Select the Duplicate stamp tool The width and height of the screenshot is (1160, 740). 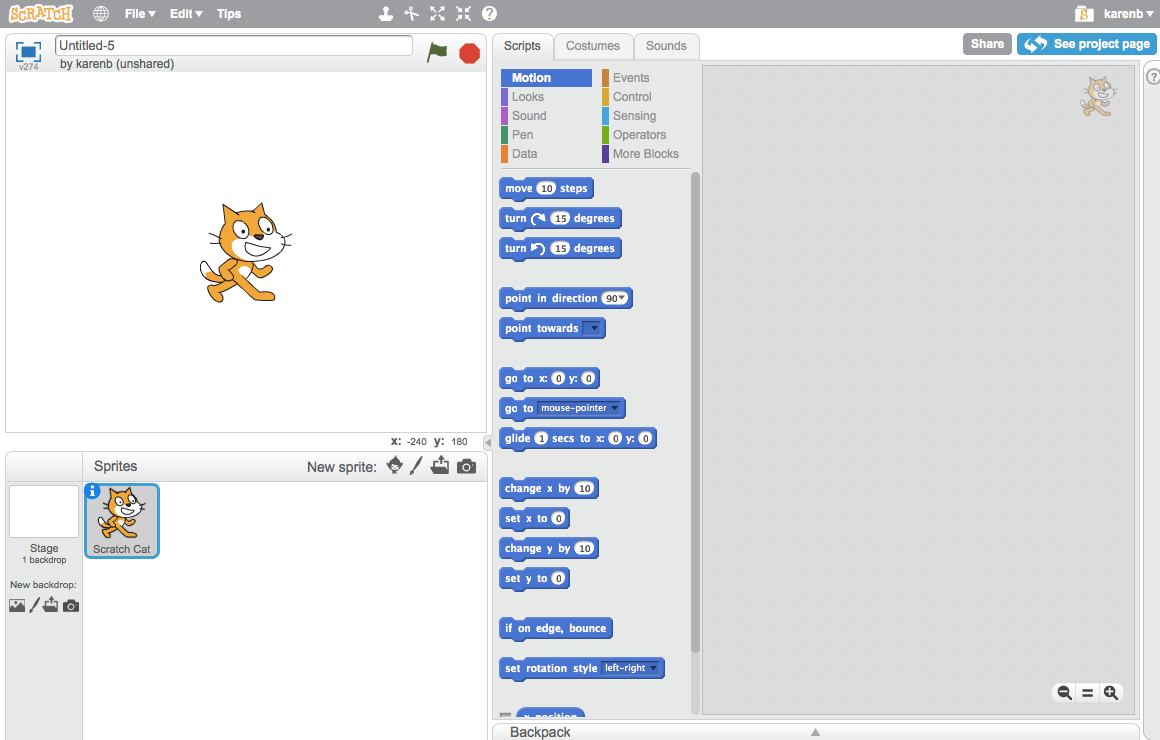click(385, 13)
